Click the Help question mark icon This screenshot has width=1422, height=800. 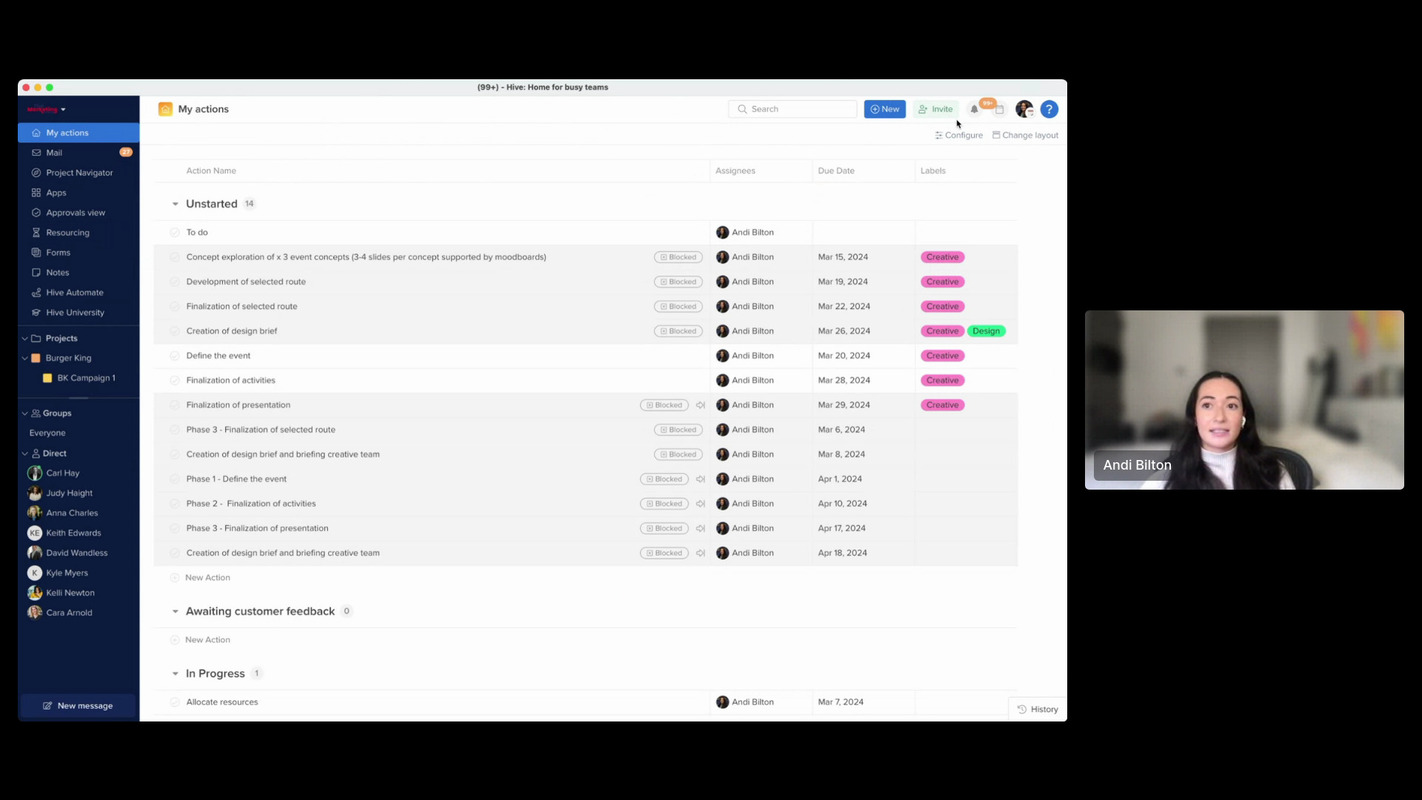[x=1049, y=109]
